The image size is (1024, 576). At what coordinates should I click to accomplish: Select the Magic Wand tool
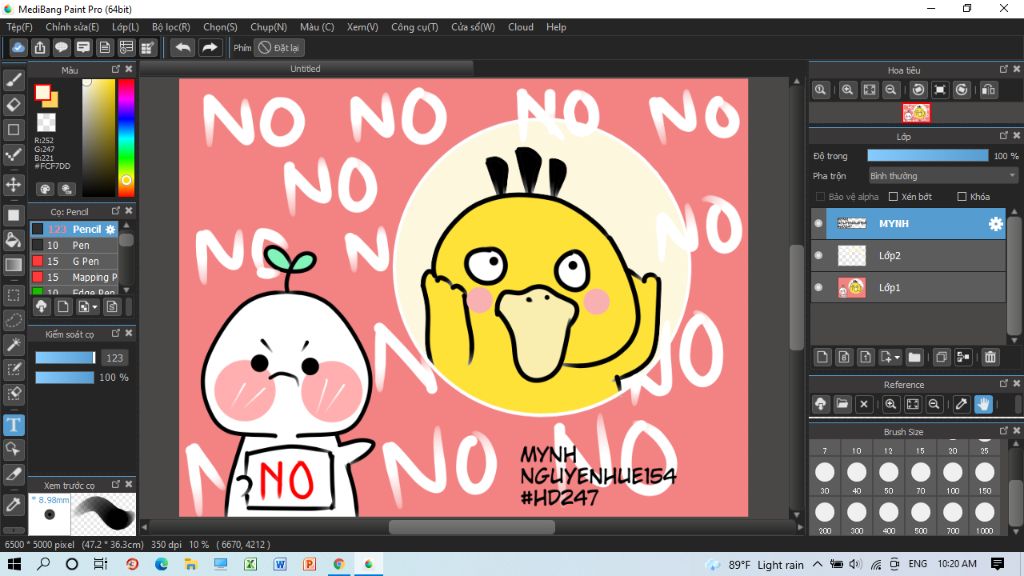coord(14,345)
